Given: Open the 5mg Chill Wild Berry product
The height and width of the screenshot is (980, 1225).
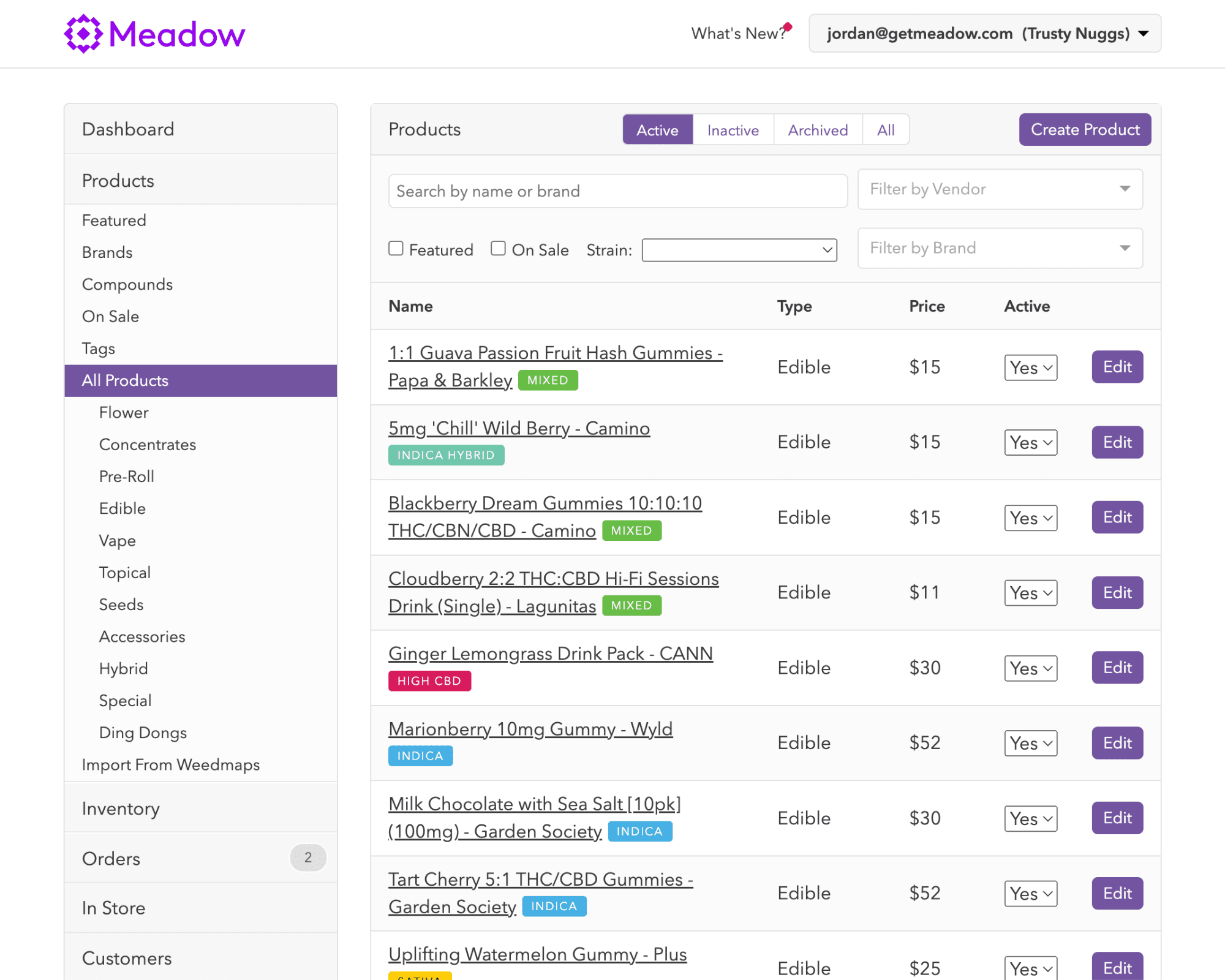Looking at the screenshot, I should tap(519, 428).
